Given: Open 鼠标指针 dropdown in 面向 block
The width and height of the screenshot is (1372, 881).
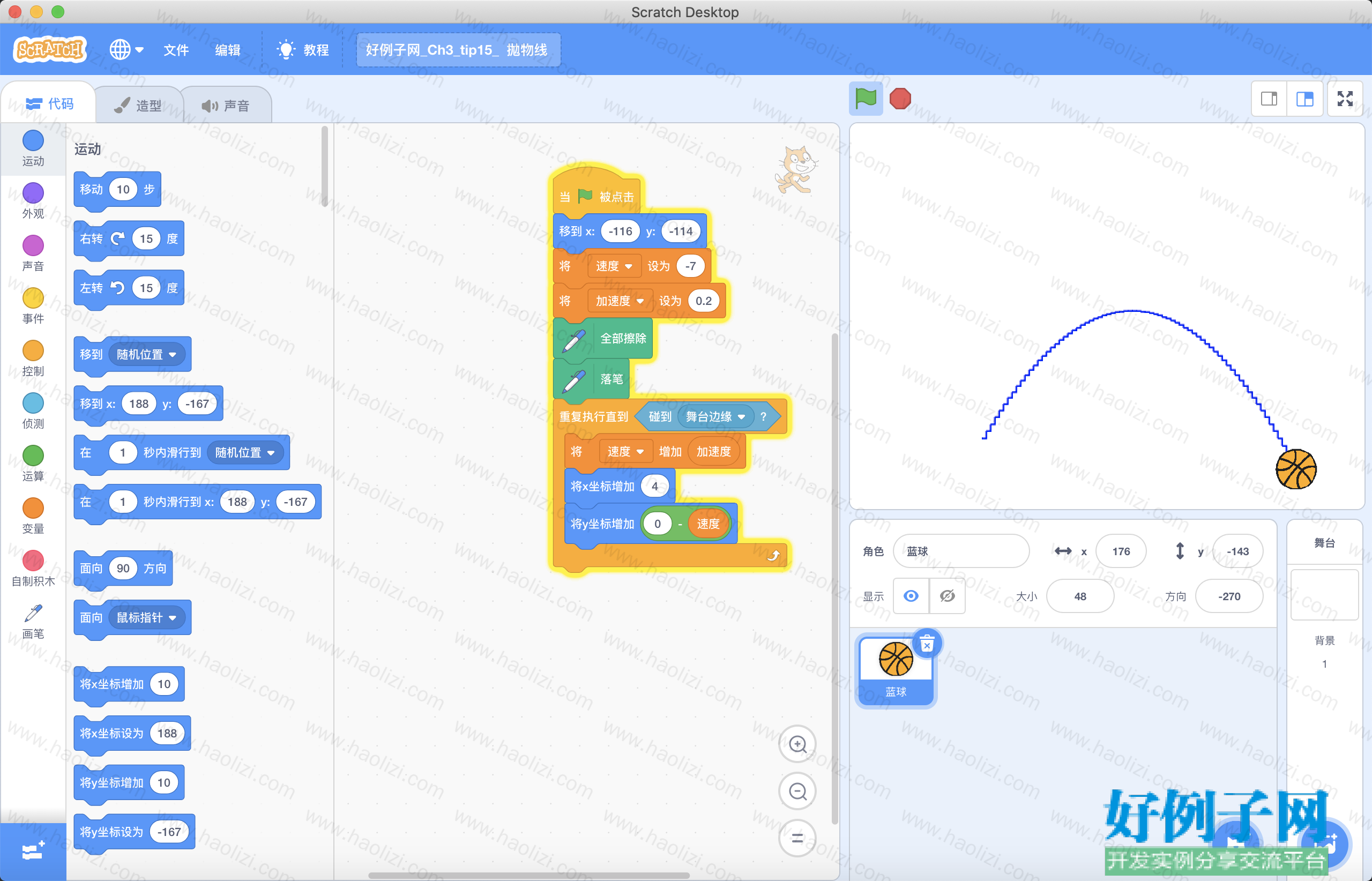Looking at the screenshot, I should point(146,618).
